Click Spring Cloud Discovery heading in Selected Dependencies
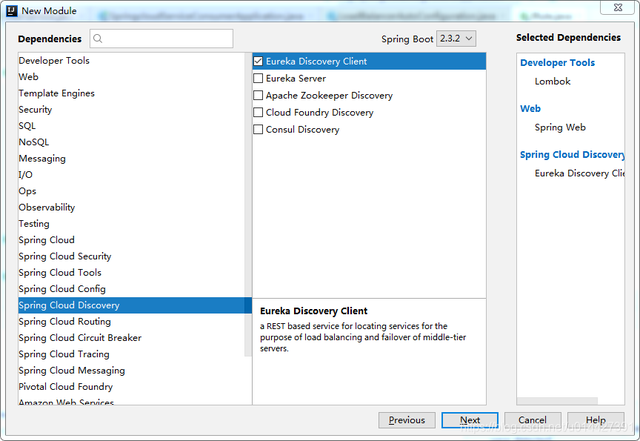The width and height of the screenshot is (640, 441). 572,155
